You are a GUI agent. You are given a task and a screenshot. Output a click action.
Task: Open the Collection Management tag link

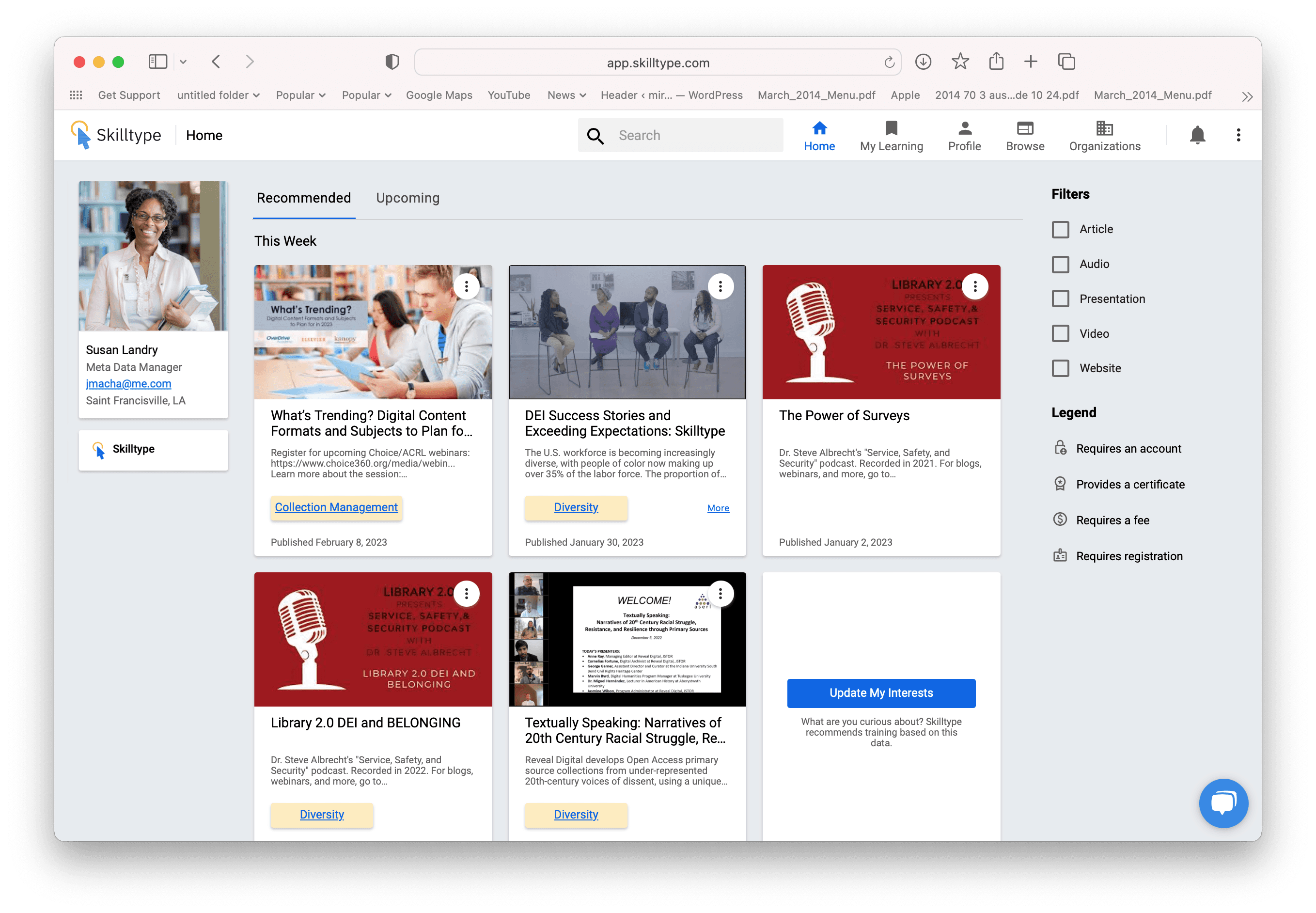(x=336, y=507)
